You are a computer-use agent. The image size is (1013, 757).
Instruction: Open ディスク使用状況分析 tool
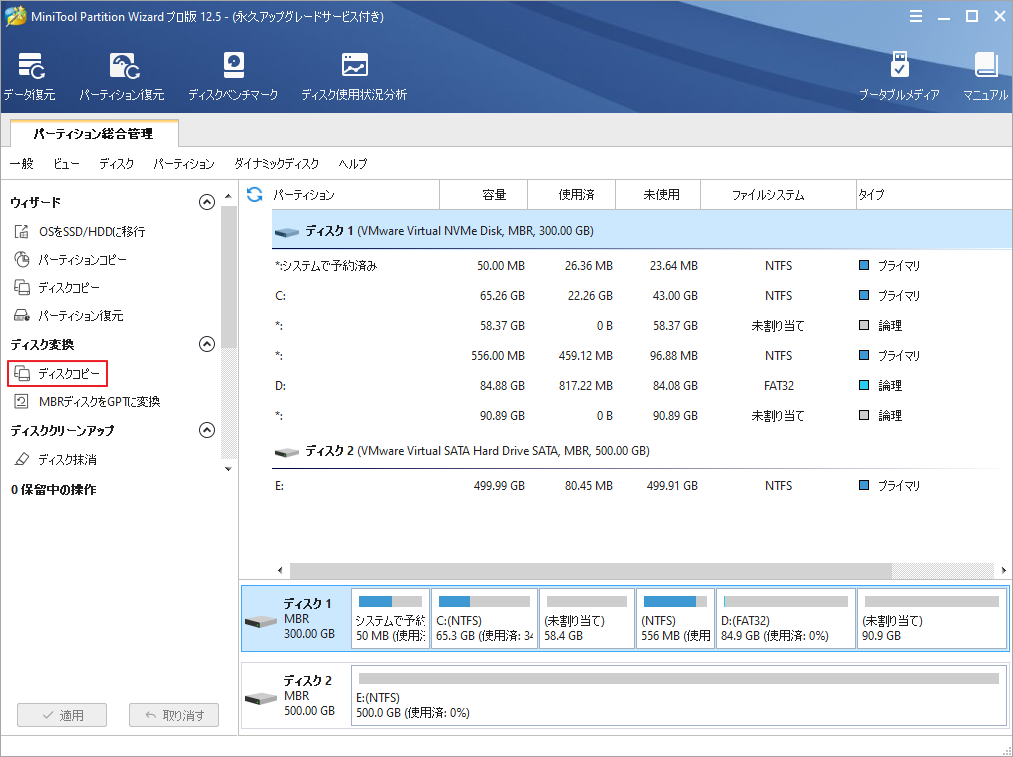(x=354, y=76)
